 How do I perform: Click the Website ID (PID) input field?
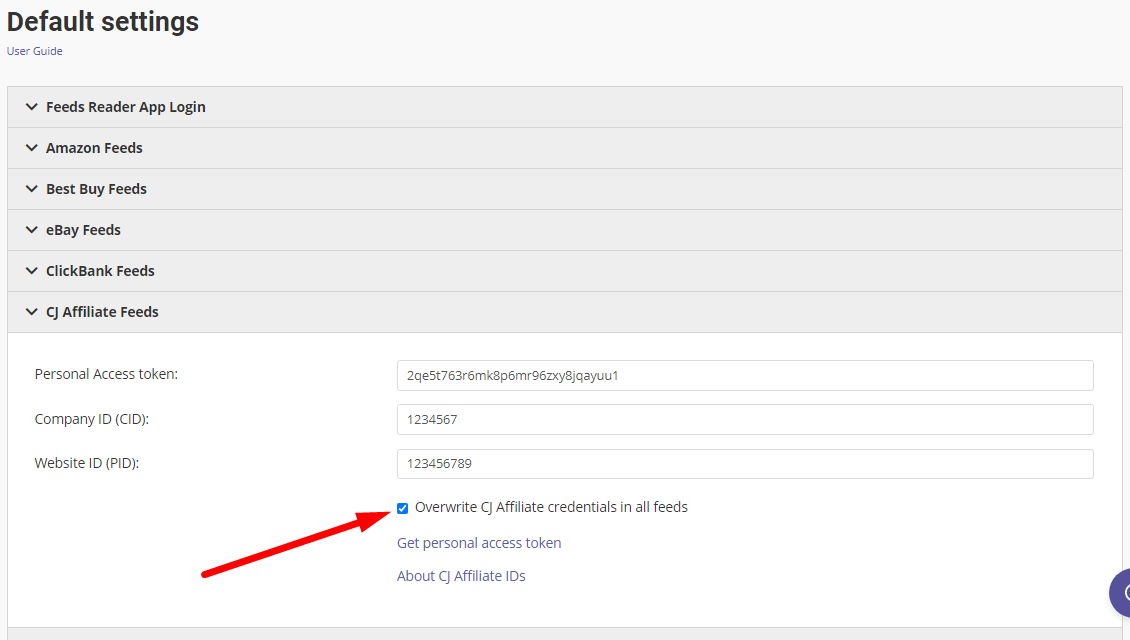745,463
